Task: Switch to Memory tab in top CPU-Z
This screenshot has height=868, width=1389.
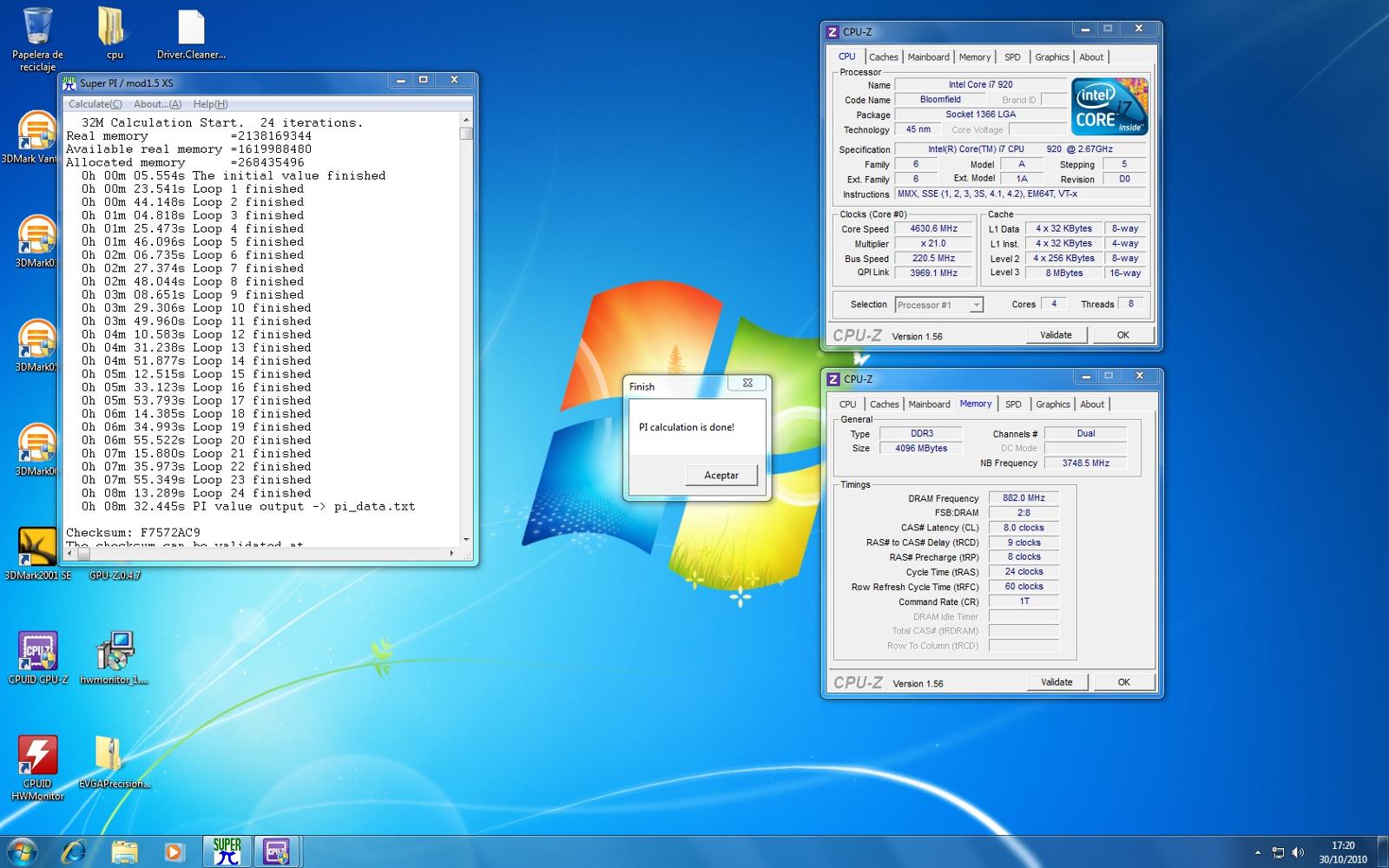Action: click(x=974, y=57)
